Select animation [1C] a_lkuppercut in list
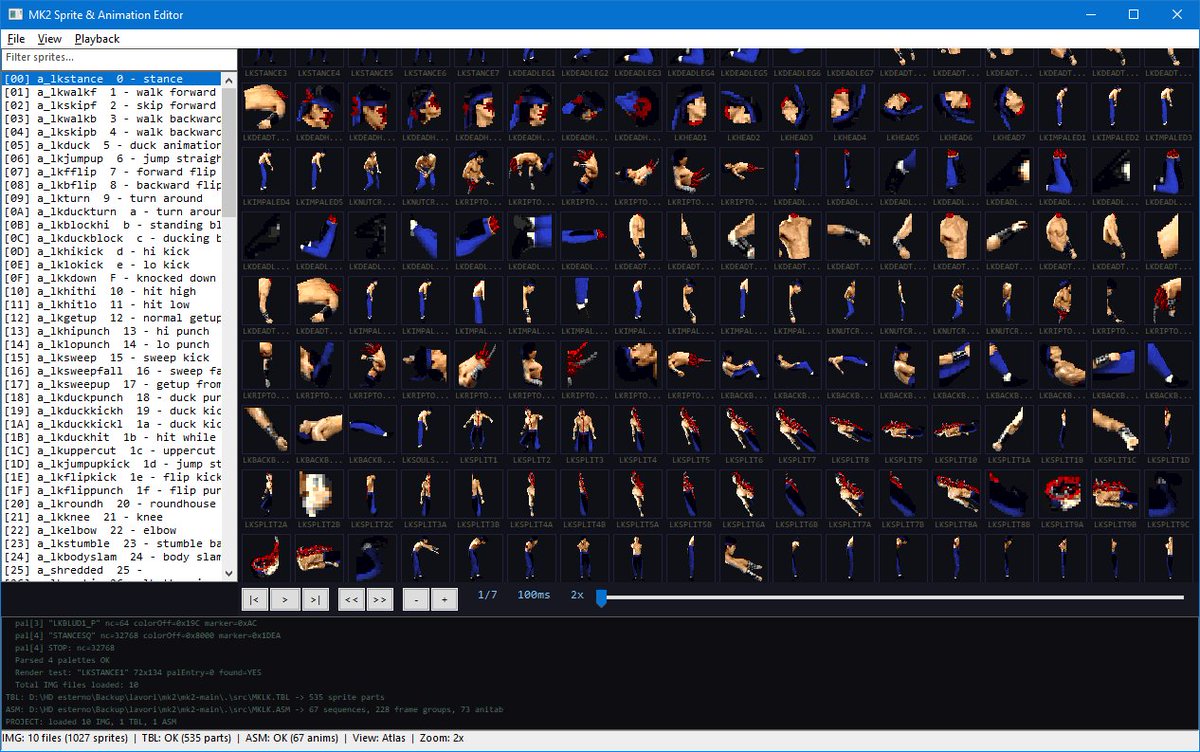Viewport: 1200px width, 752px height. coord(111,450)
